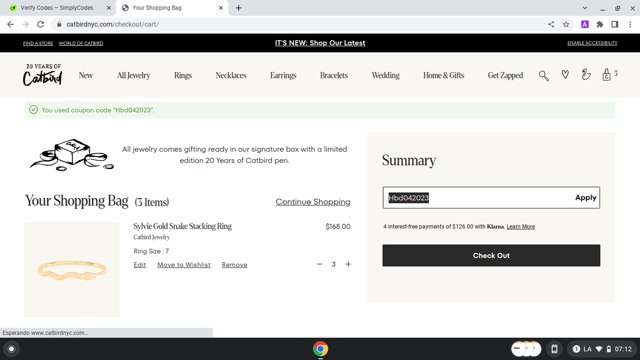Open the Home & Gifts menu
This screenshot has width=640, height=360.
point(444,76)
